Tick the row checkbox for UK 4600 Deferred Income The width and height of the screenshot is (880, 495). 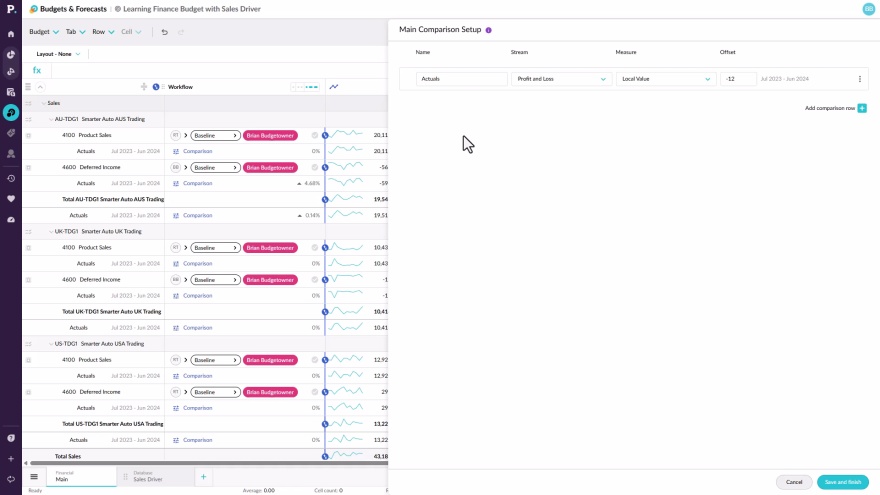tap(28, 279)
